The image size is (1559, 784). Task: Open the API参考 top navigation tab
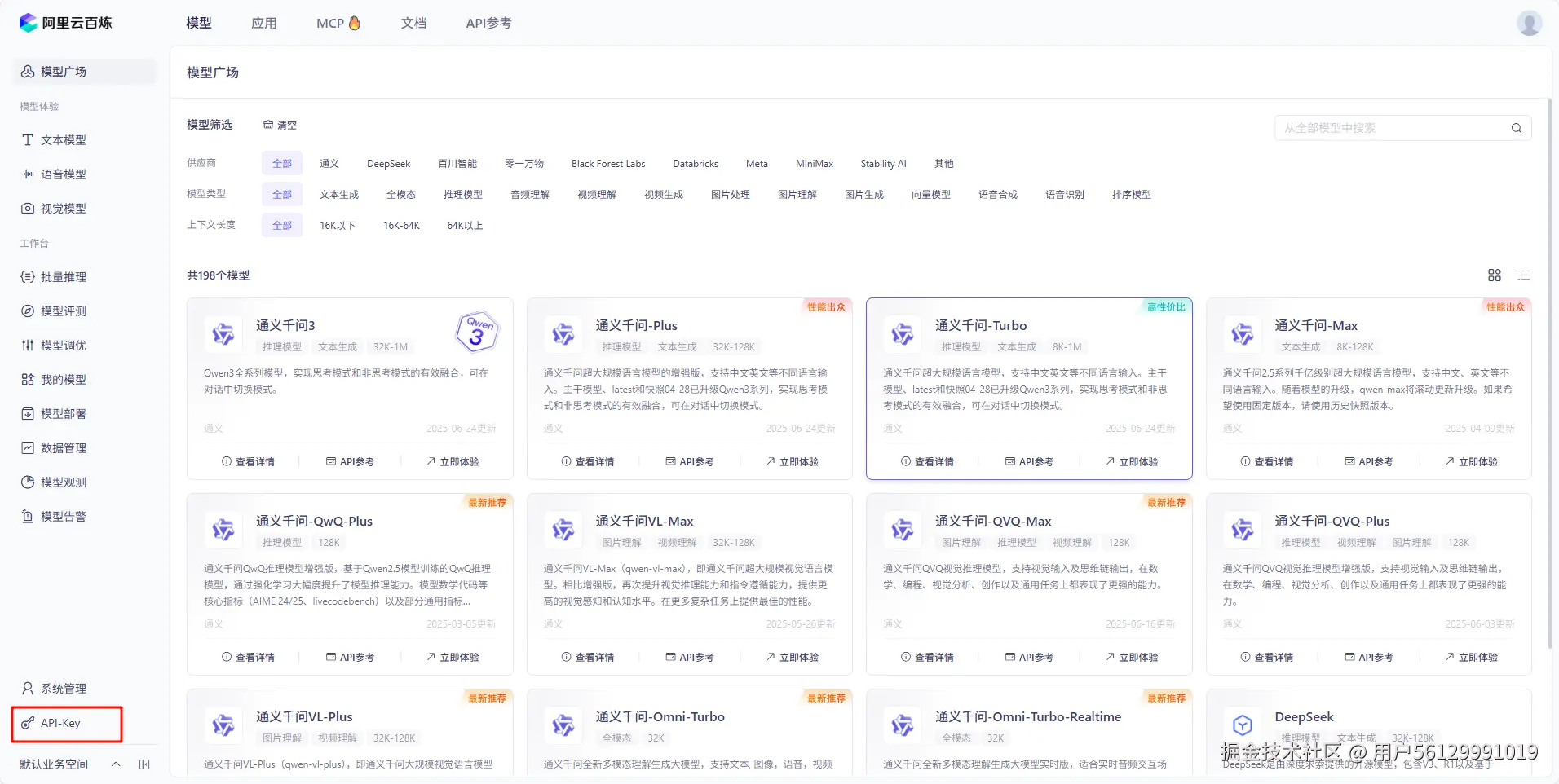(488, 23)
